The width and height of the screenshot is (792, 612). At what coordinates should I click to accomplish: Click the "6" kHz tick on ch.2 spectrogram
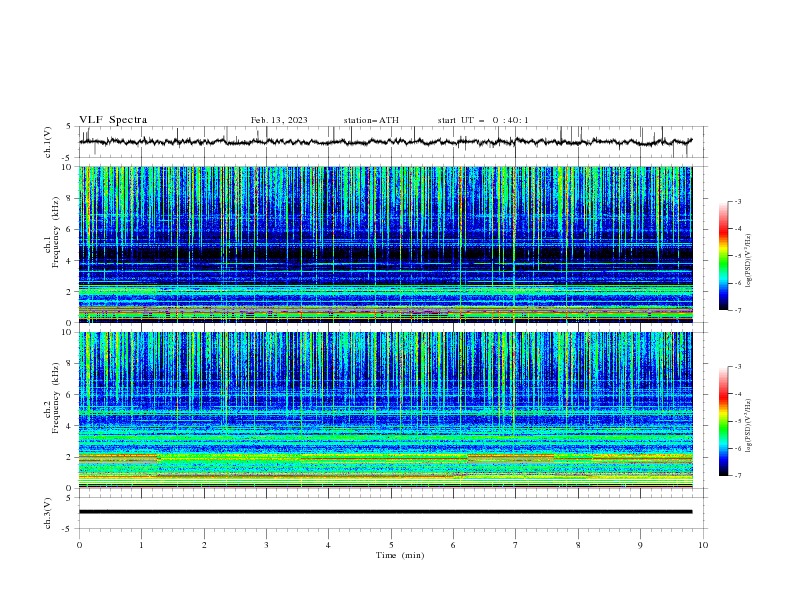coord(70,395)
